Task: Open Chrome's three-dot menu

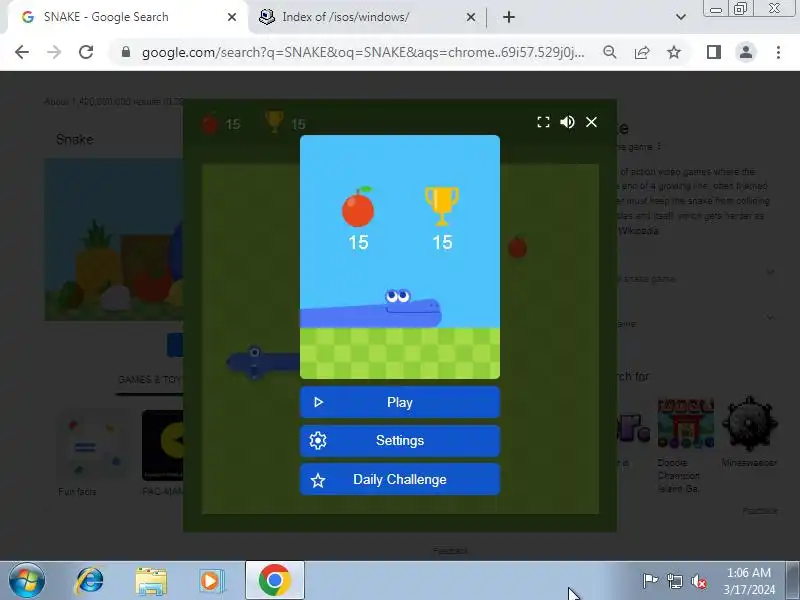Action: [778, 52]
